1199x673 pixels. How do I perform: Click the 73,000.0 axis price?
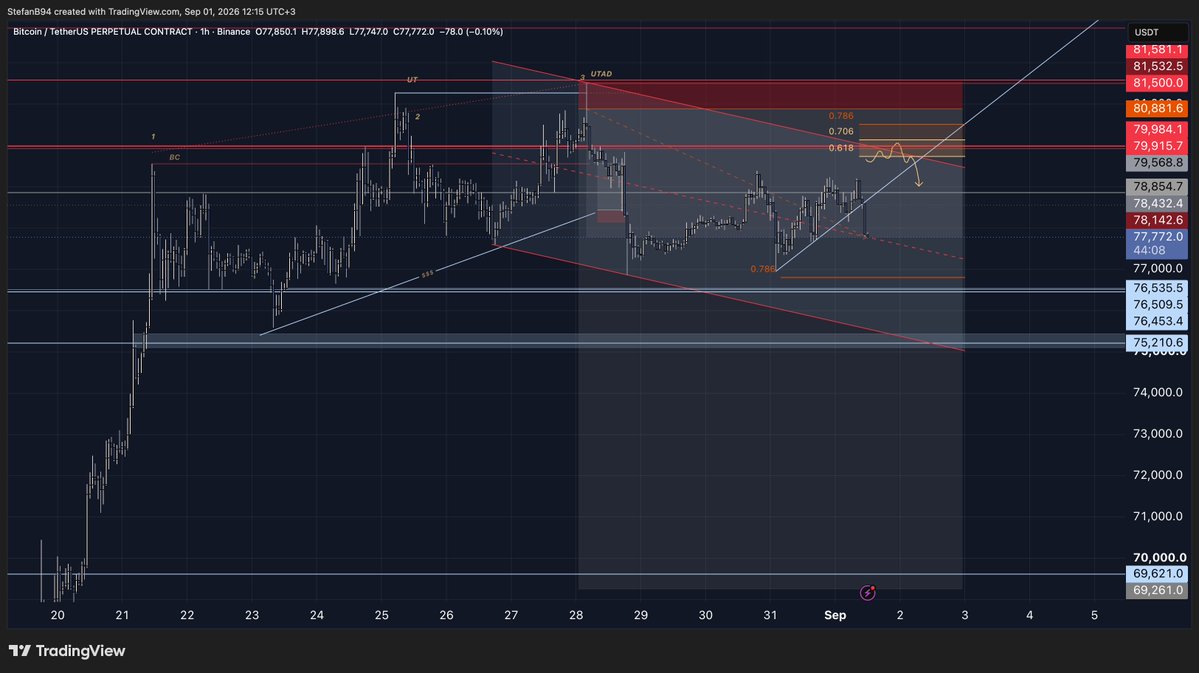pos(1158,434)
